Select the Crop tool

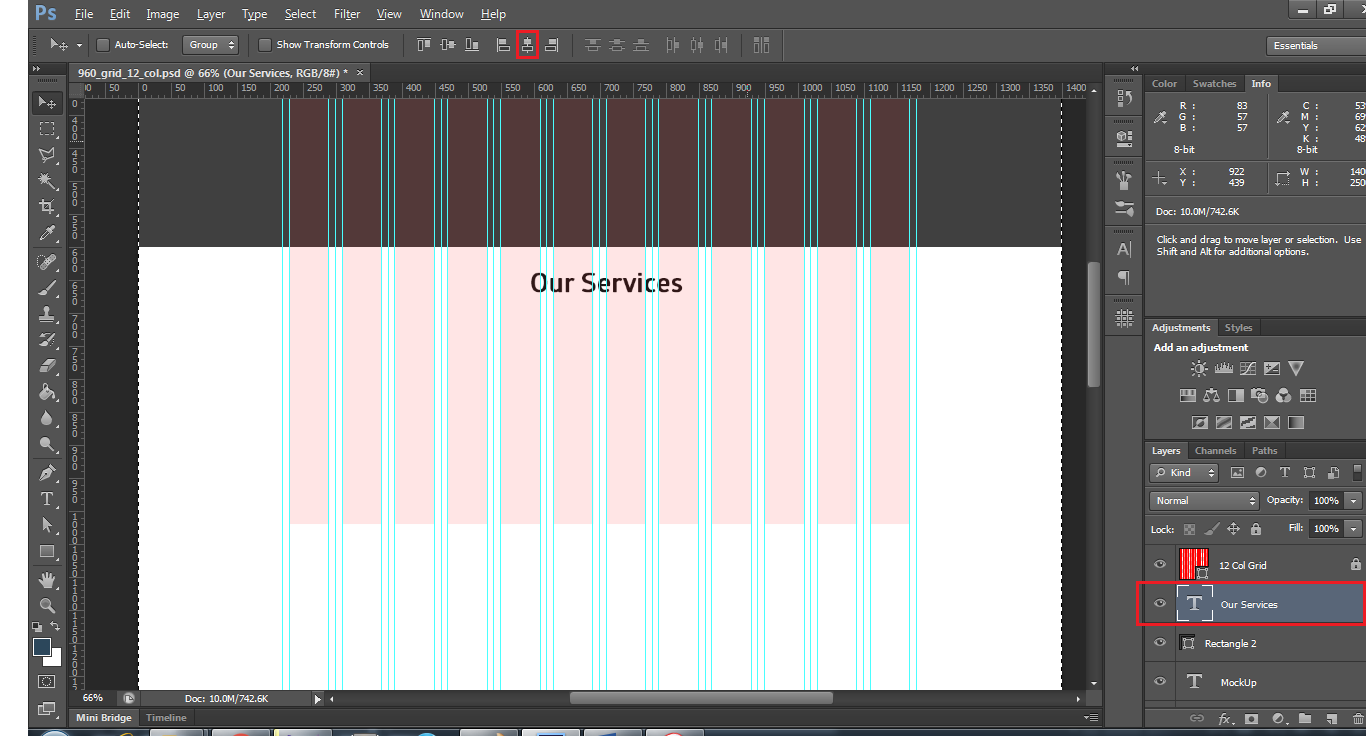(x=47, y=207)
